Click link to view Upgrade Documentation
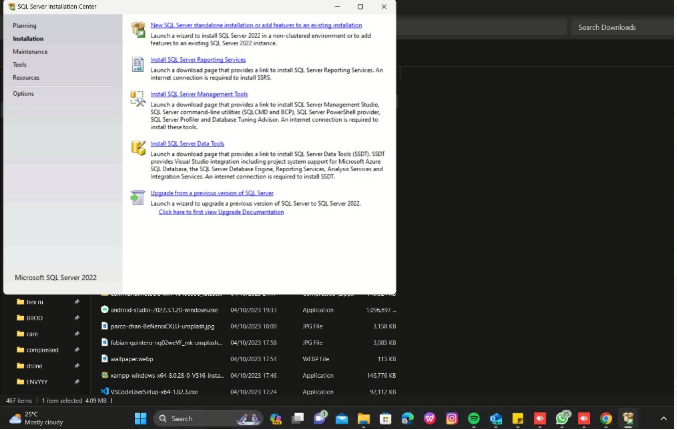The image size is (677, 430). pos(221,212)
